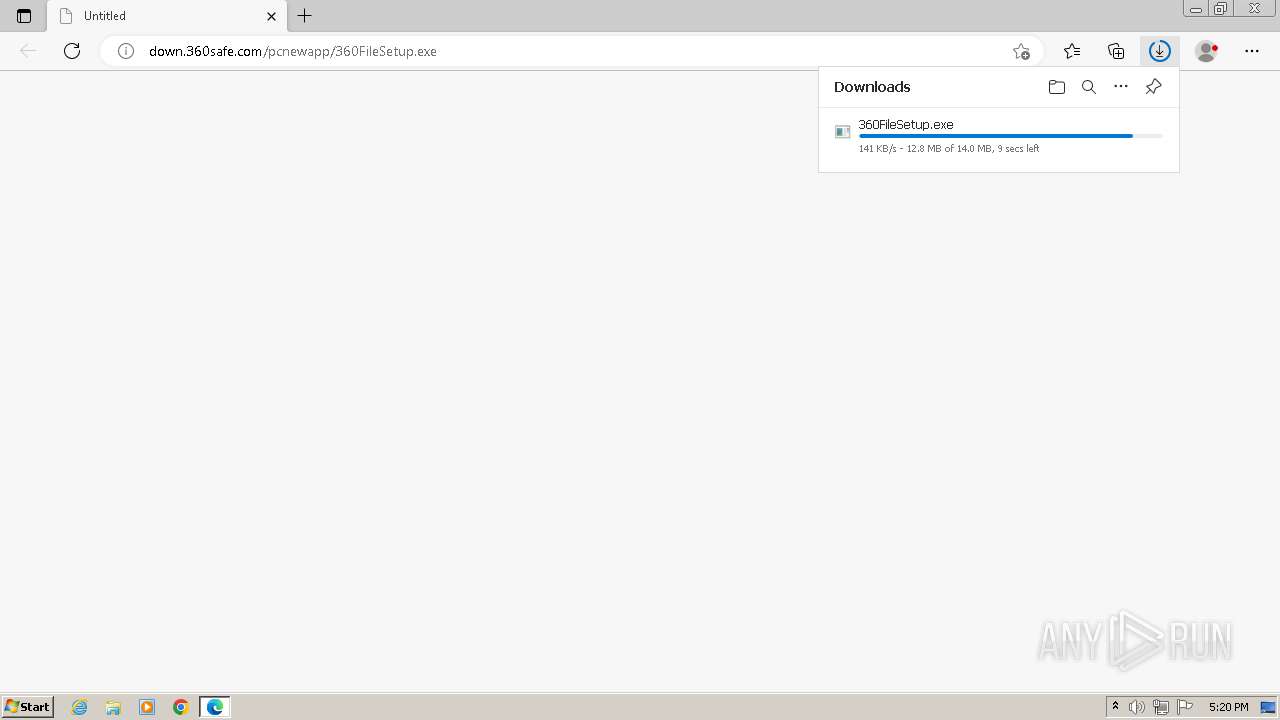Show hidden system tray icons
Image resolution: width=1280 pixels, height=720 pixels.
[1116, 707]
